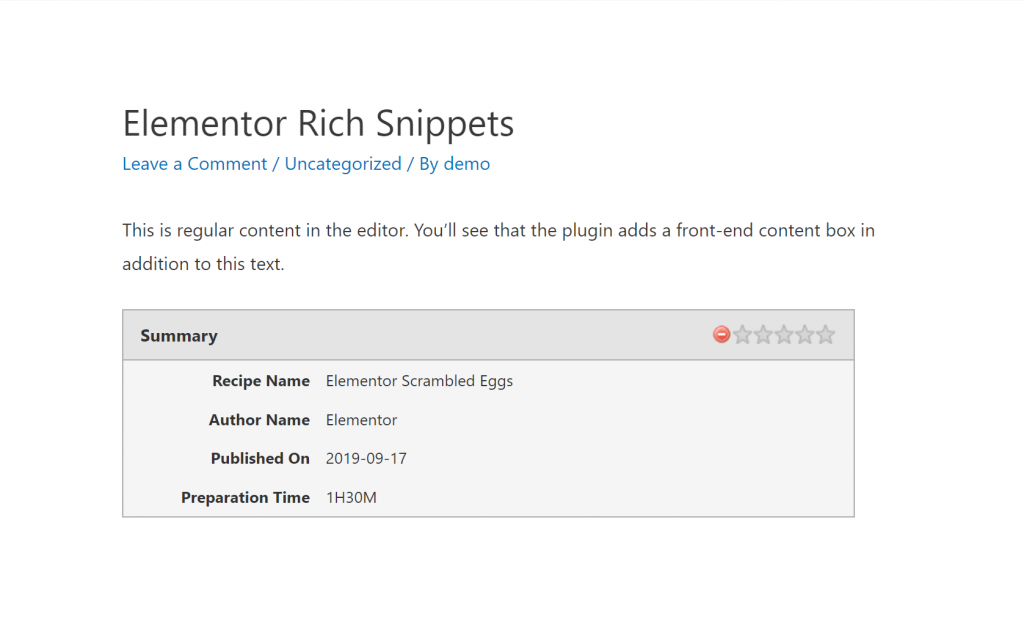Select the third rating star
Screen dimensions: 1024x622
click(x=784, y=335)
